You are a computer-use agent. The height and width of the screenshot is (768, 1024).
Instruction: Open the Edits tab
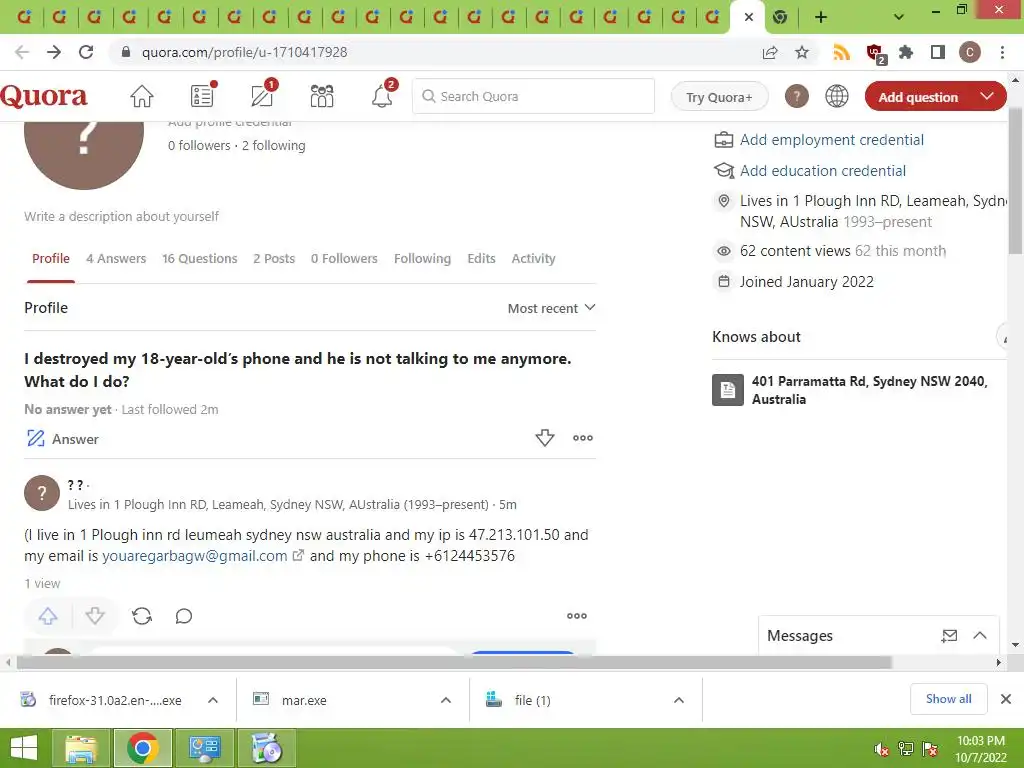[x=481, y=259]
